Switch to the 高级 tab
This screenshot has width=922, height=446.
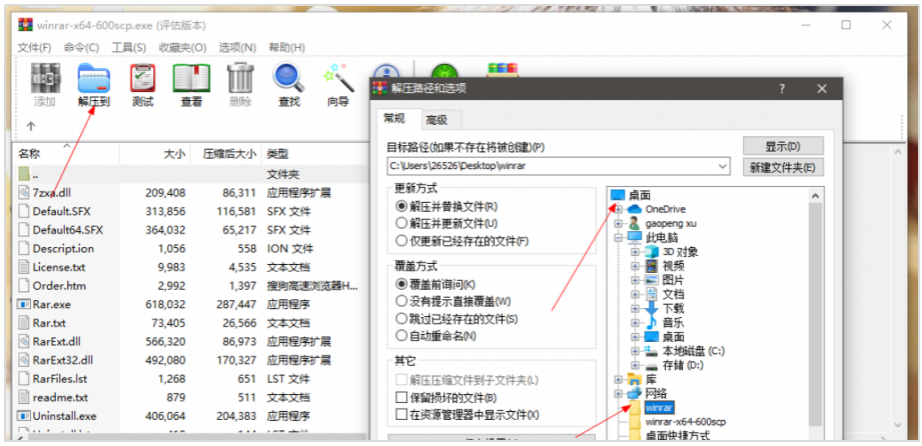click(437, 121)
